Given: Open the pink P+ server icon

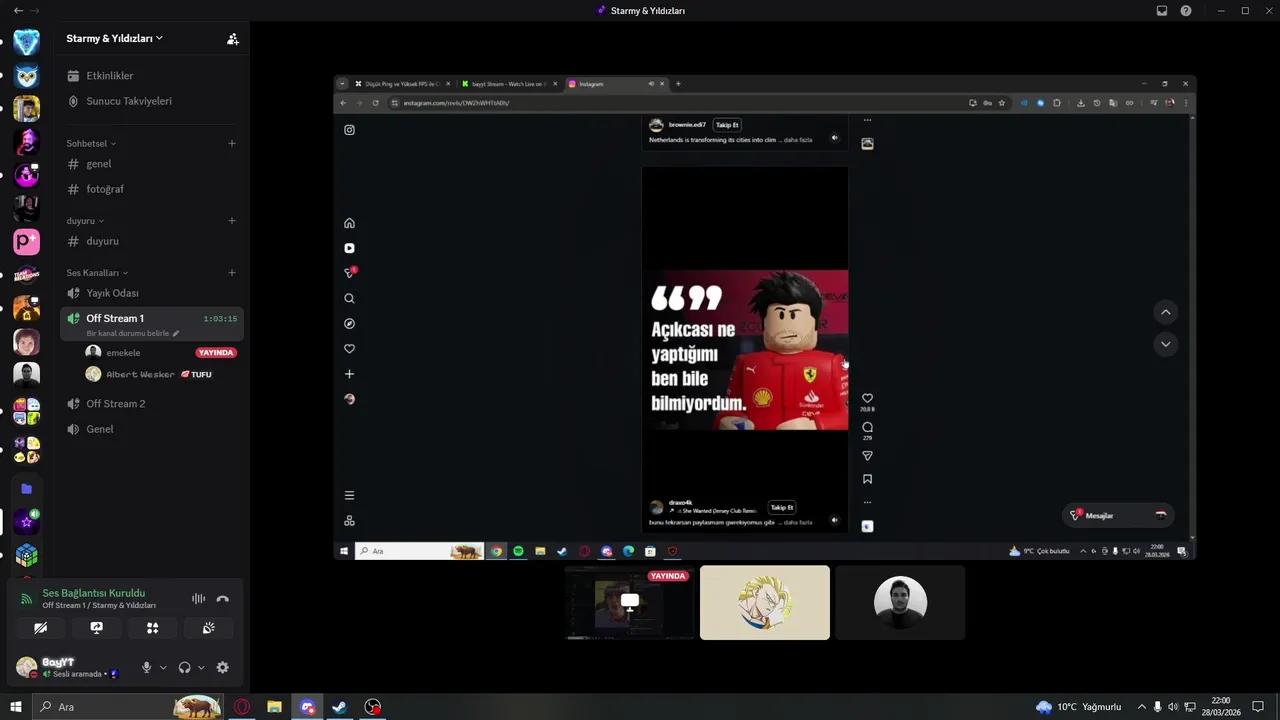Looking at the screenshot, I should tap(27, 241).
